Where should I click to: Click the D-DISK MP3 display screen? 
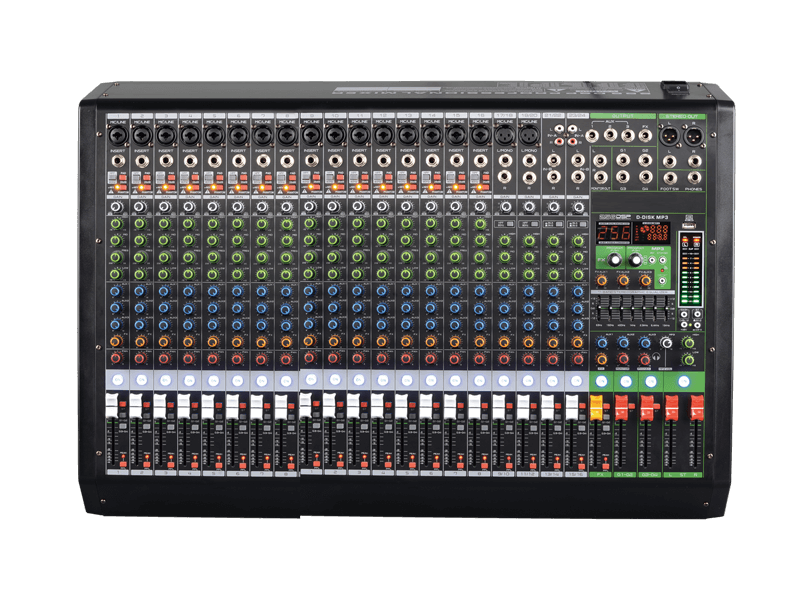652,233
